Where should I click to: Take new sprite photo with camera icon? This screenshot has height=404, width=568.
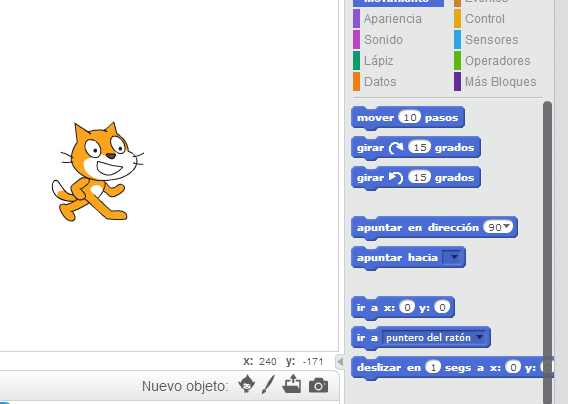coord(318,386)
